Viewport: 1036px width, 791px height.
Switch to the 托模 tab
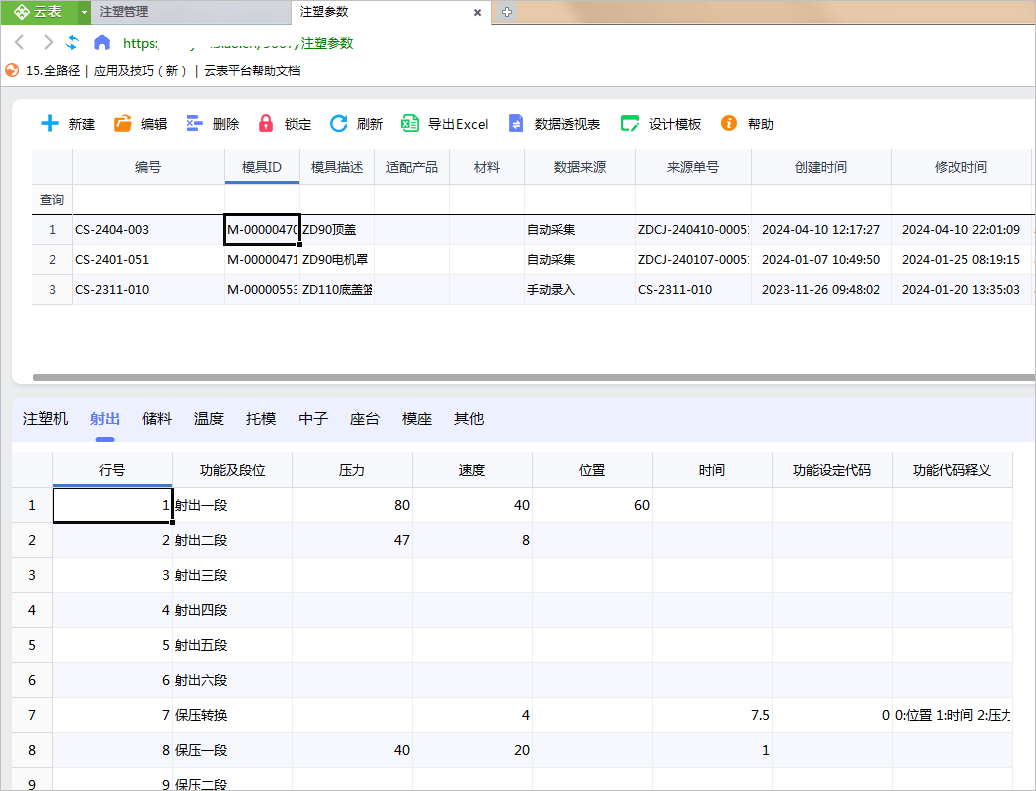(x=261, y=419)
